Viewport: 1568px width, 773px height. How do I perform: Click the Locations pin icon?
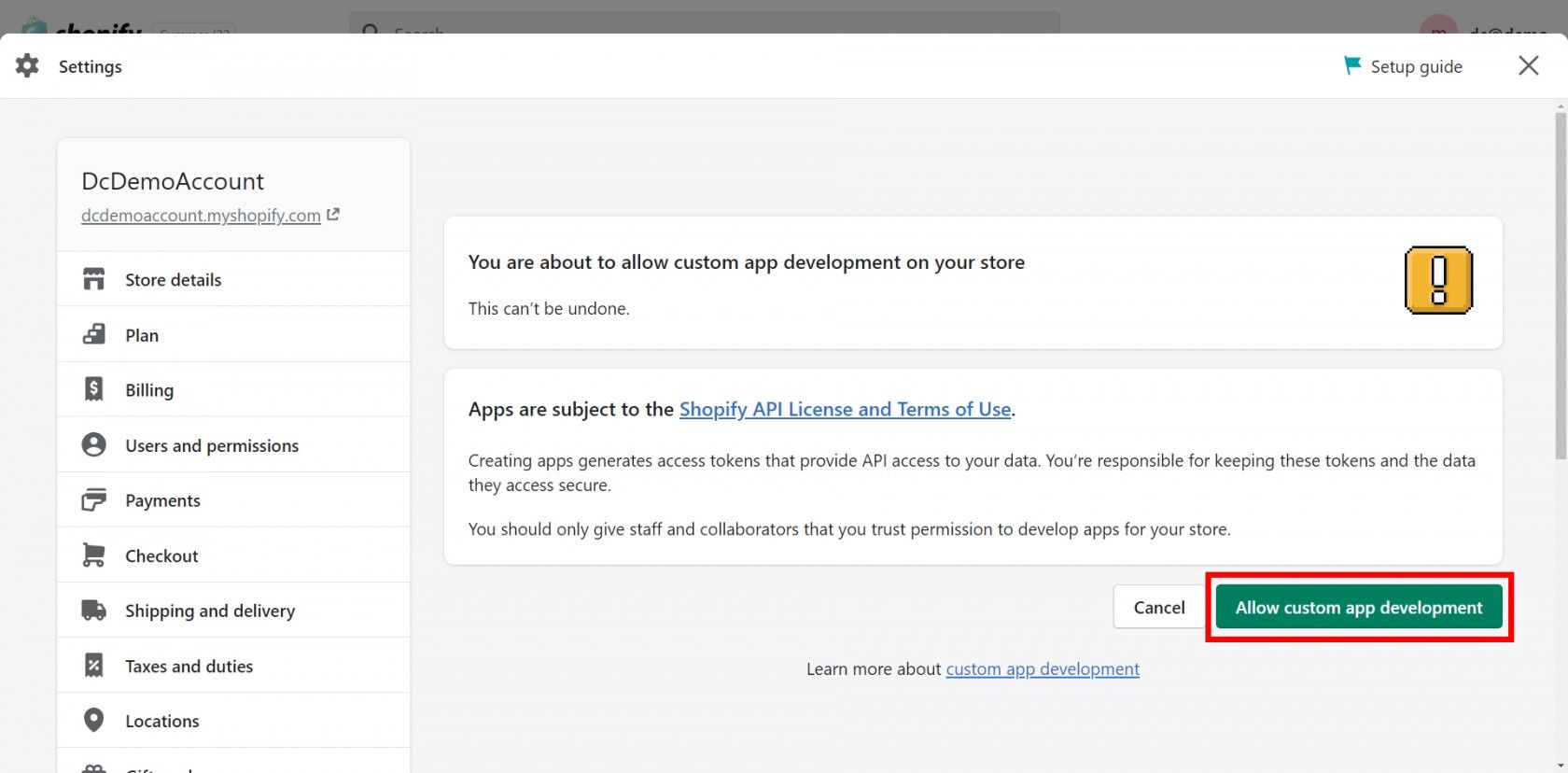93,721
